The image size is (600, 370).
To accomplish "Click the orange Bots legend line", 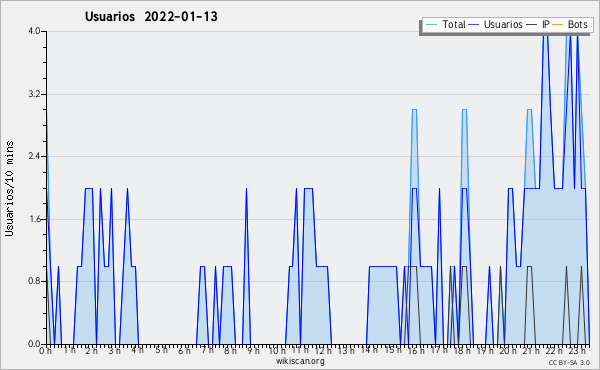I will (558, 25).
